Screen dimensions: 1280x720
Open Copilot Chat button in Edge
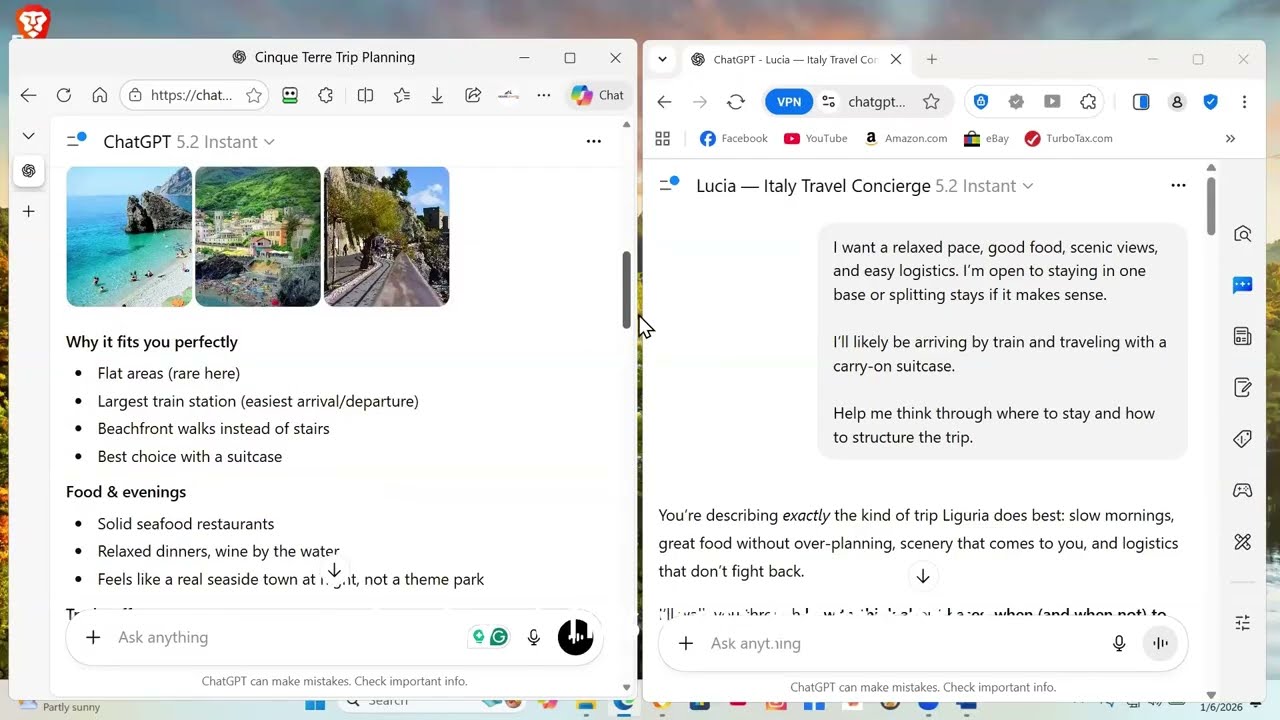[597, 95]
